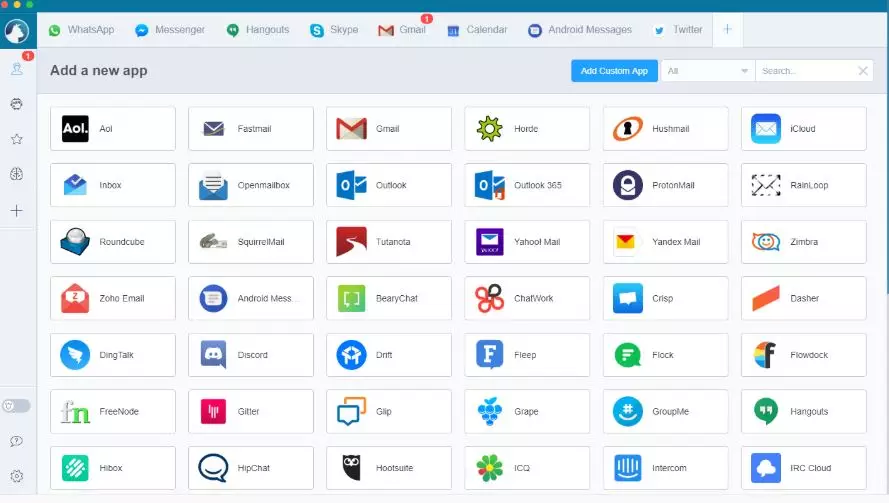Switch to the WhatsApp tab
The width and height of the screenshot is (889, 503).
tap(81, 30)
